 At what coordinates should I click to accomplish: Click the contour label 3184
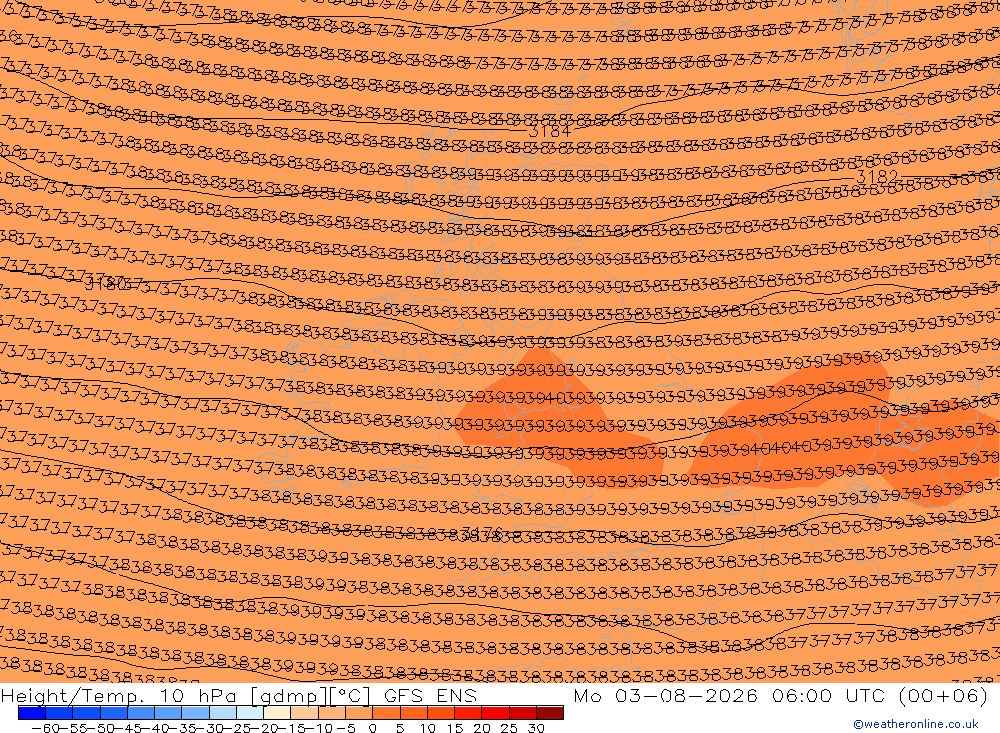point(550,131)
